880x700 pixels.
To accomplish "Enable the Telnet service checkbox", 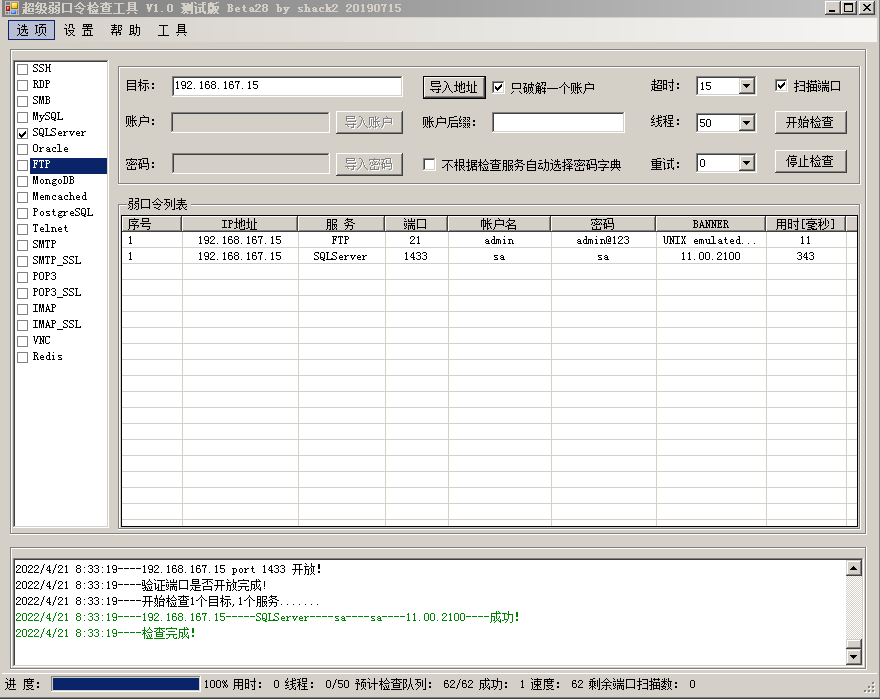I will [x=22, y=229].
